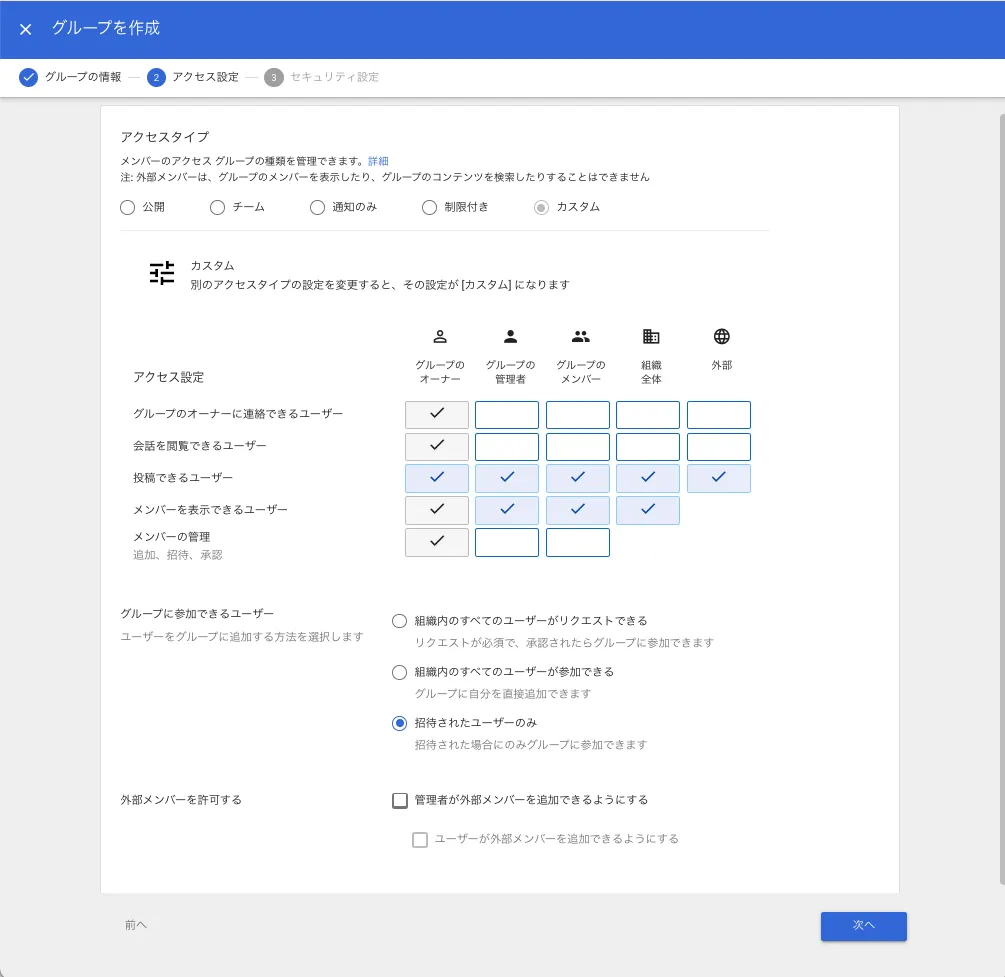The image size is (1005, 977).
Task: Allow entire organization to view conversations
Action: pyautogui.click(x=648, y=447)
